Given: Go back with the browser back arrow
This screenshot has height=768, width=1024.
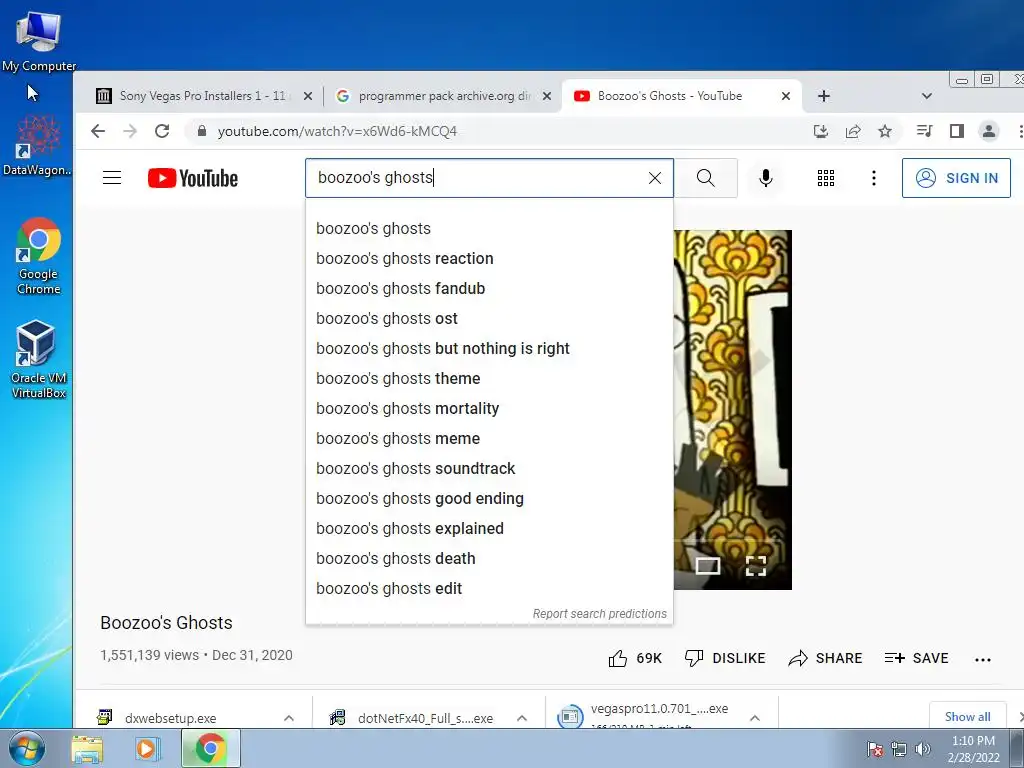Looking at the screenshot, I should click(98, 131).
